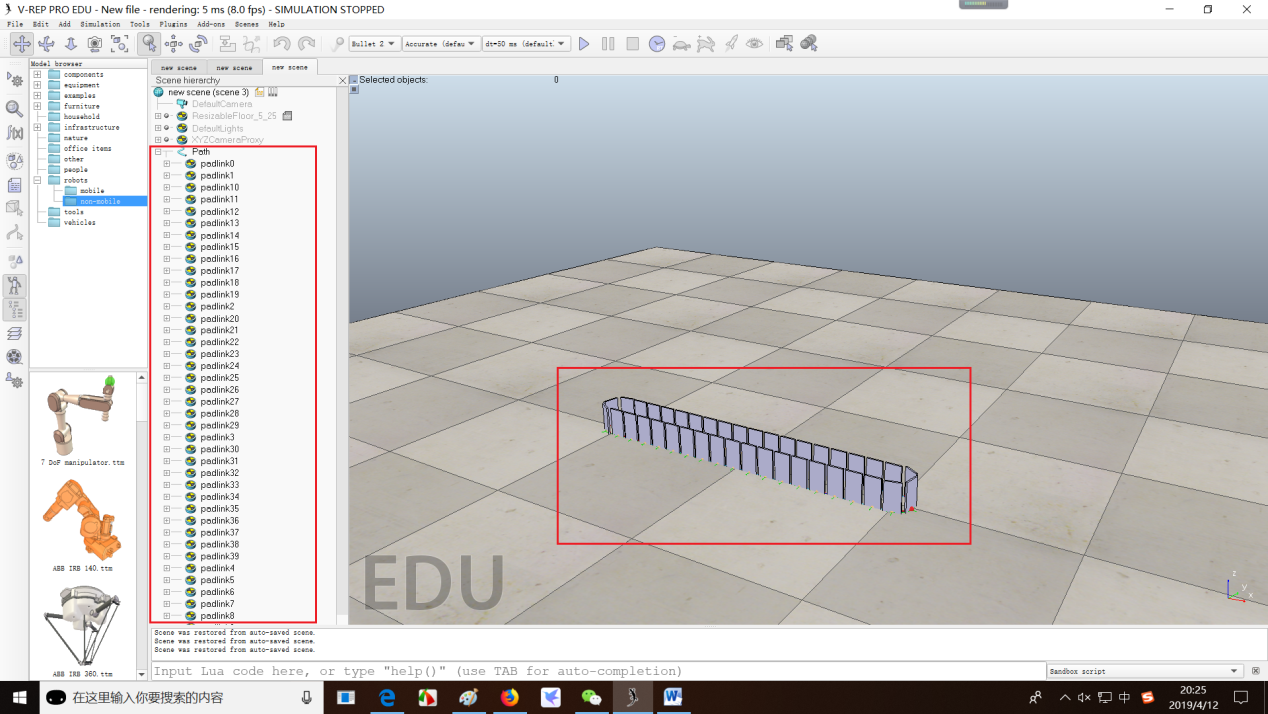The width and height of the screenshot is (1268, 714).
Task: Select the fit-to-view camera icon
Action: point(120,44)
